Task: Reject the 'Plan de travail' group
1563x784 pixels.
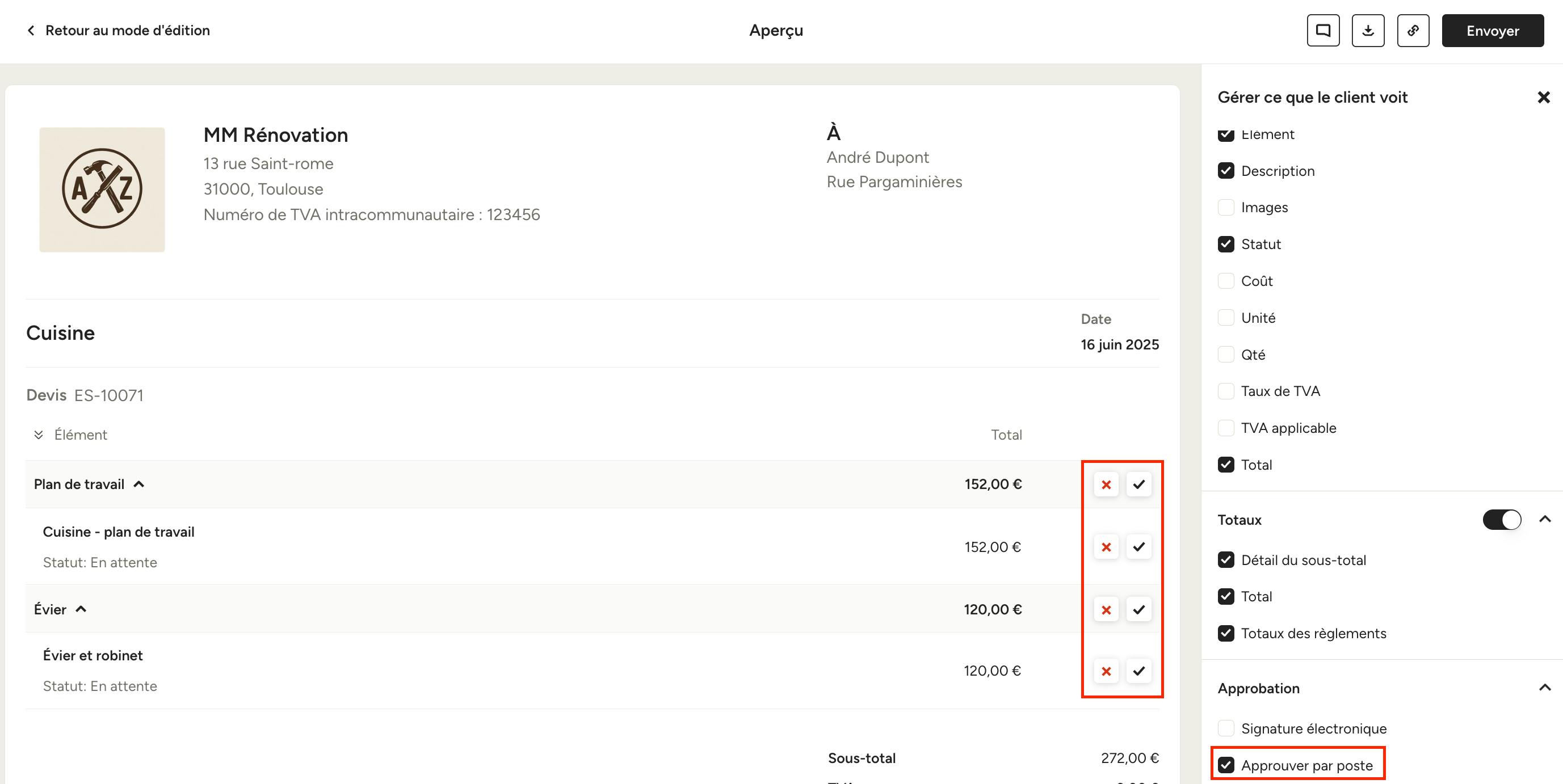Action: (1106, 484)
